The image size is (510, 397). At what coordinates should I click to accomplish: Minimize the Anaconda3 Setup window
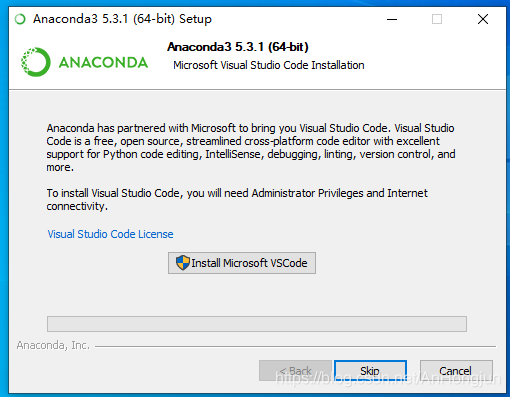coord(392,19)
